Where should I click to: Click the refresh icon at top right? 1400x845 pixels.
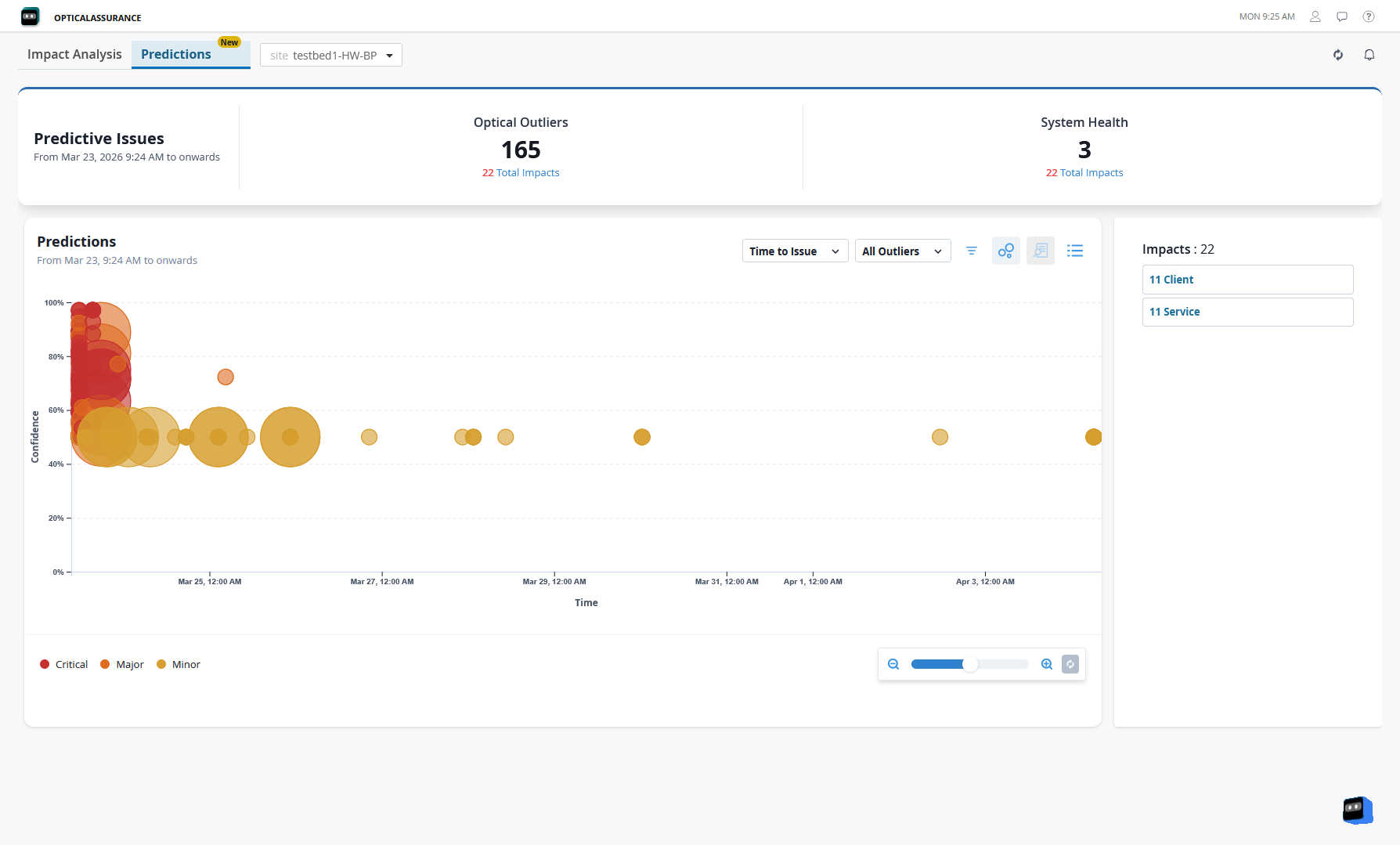click(x=1337, y=55)
